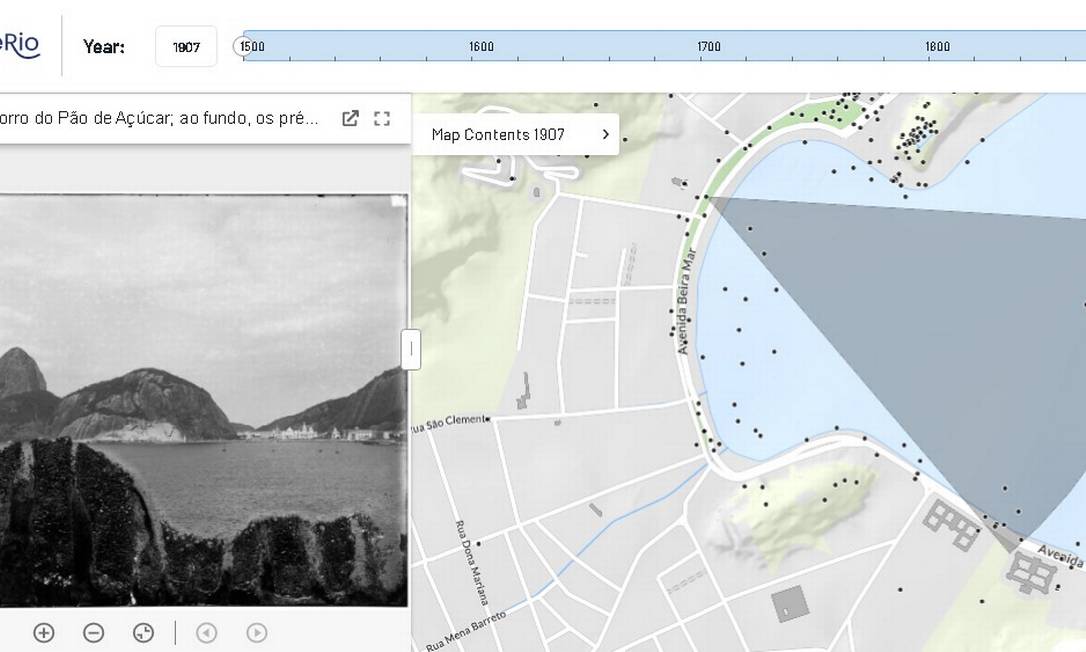Reset the photo view to default
1086x652 pixels.
(143, 633)
